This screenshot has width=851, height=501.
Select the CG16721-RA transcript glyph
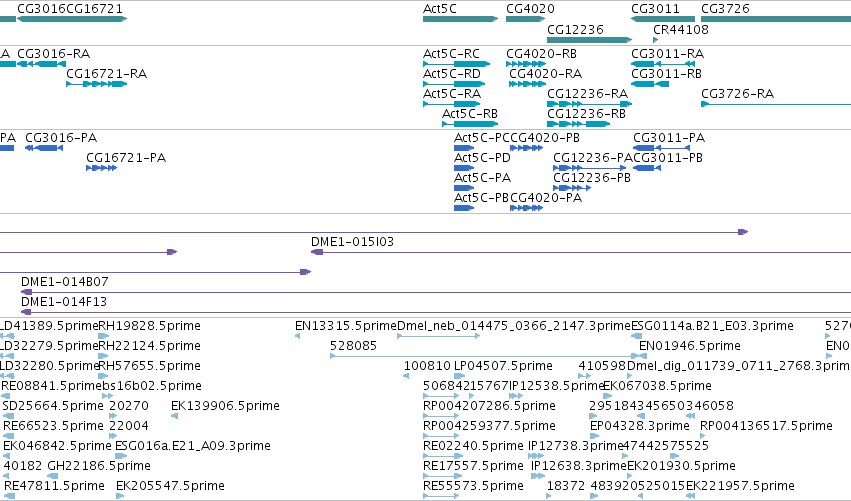tap(97, 84)
